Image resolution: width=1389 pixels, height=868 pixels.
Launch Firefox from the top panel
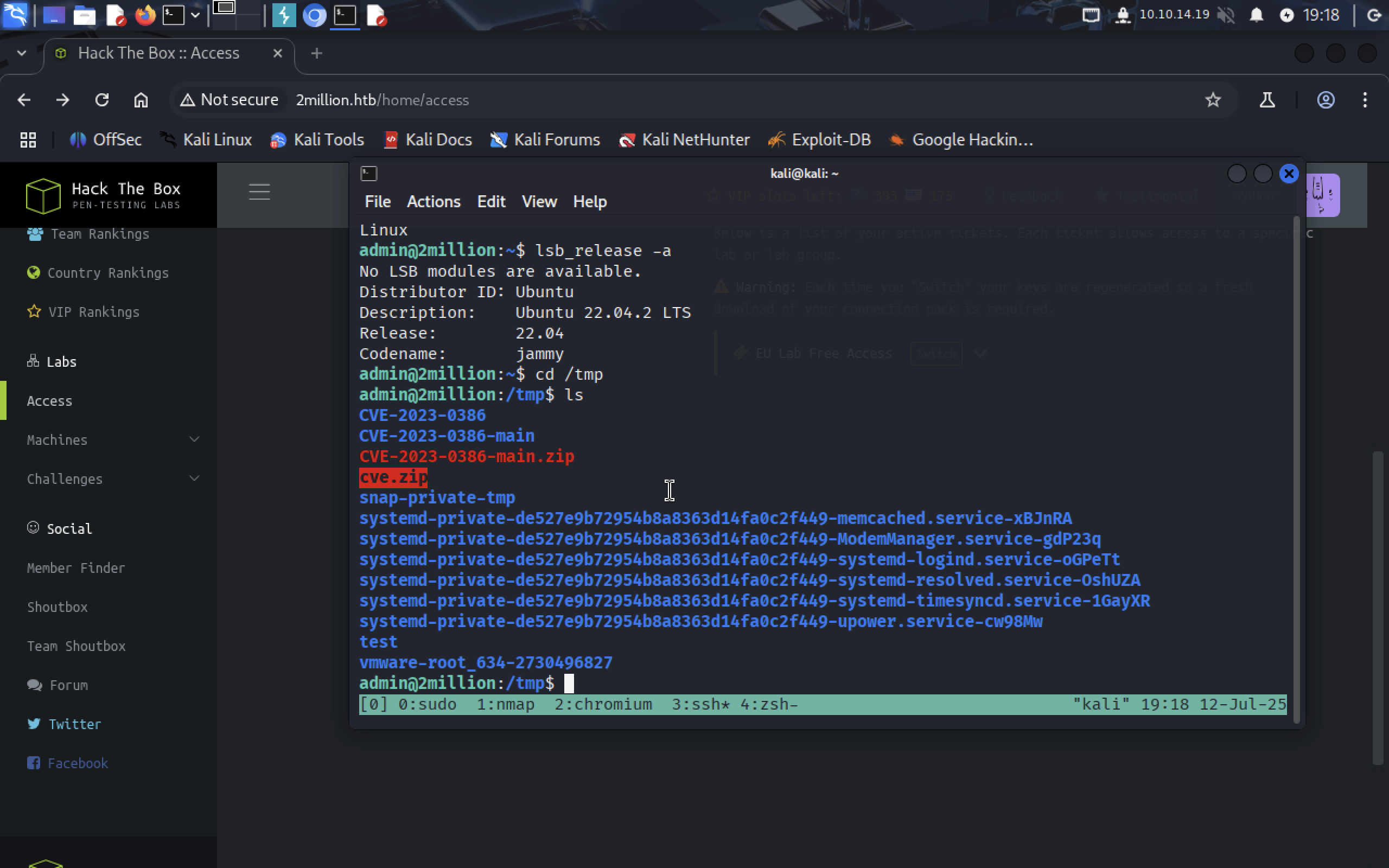click(145, 15)
